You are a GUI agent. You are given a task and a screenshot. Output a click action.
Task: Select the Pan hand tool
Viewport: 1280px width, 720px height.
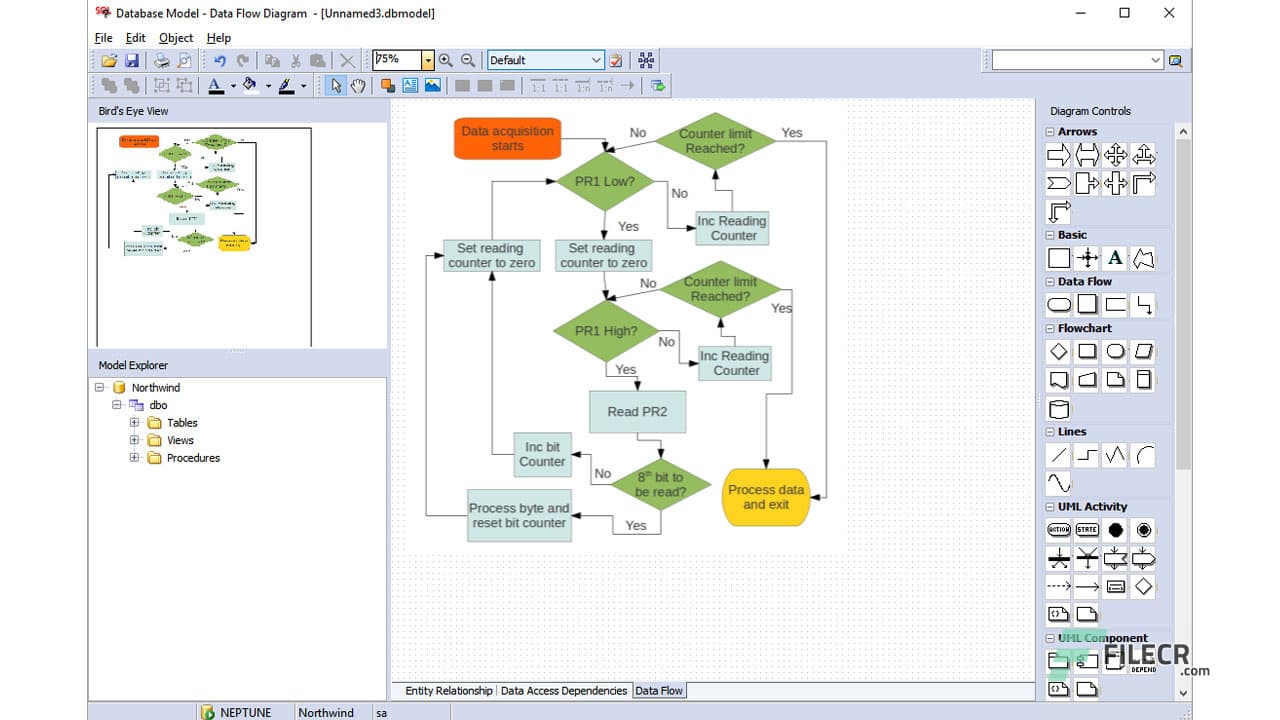(358, 86)
